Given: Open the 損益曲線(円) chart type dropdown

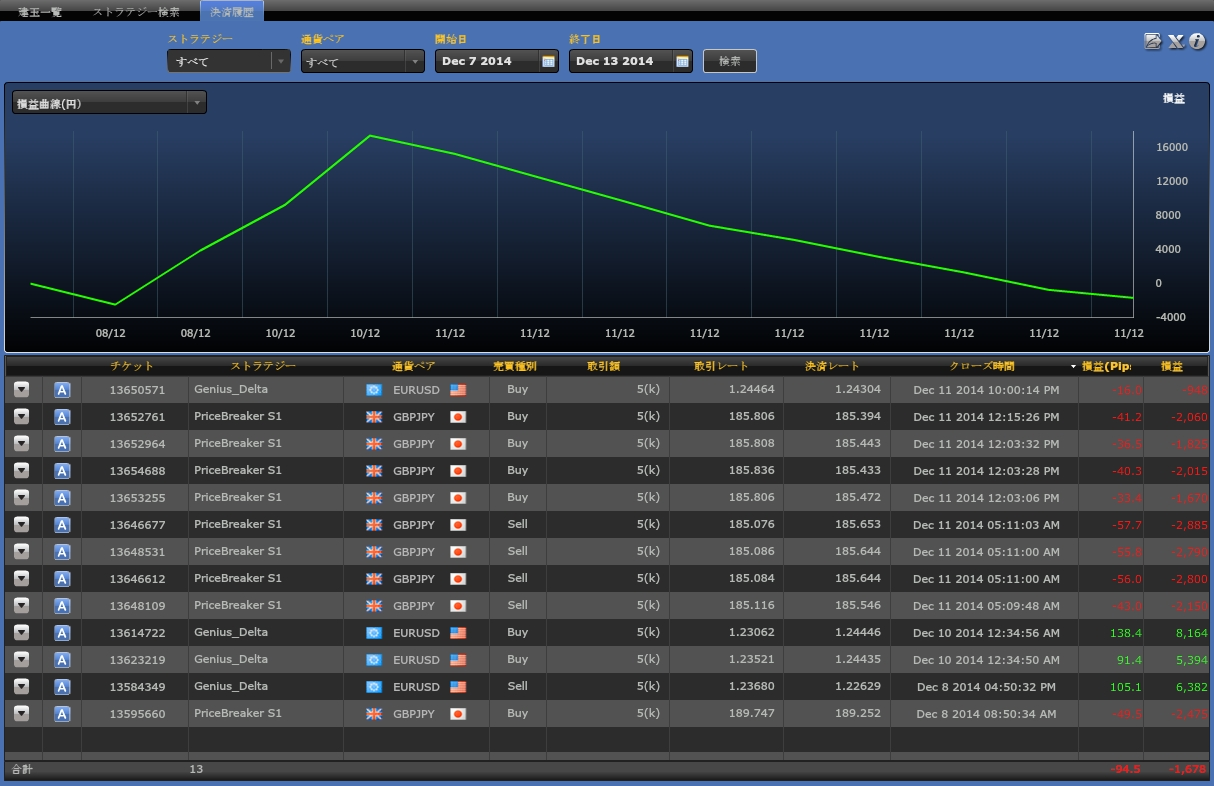Looking at the screenshot, I should (109, 103).
